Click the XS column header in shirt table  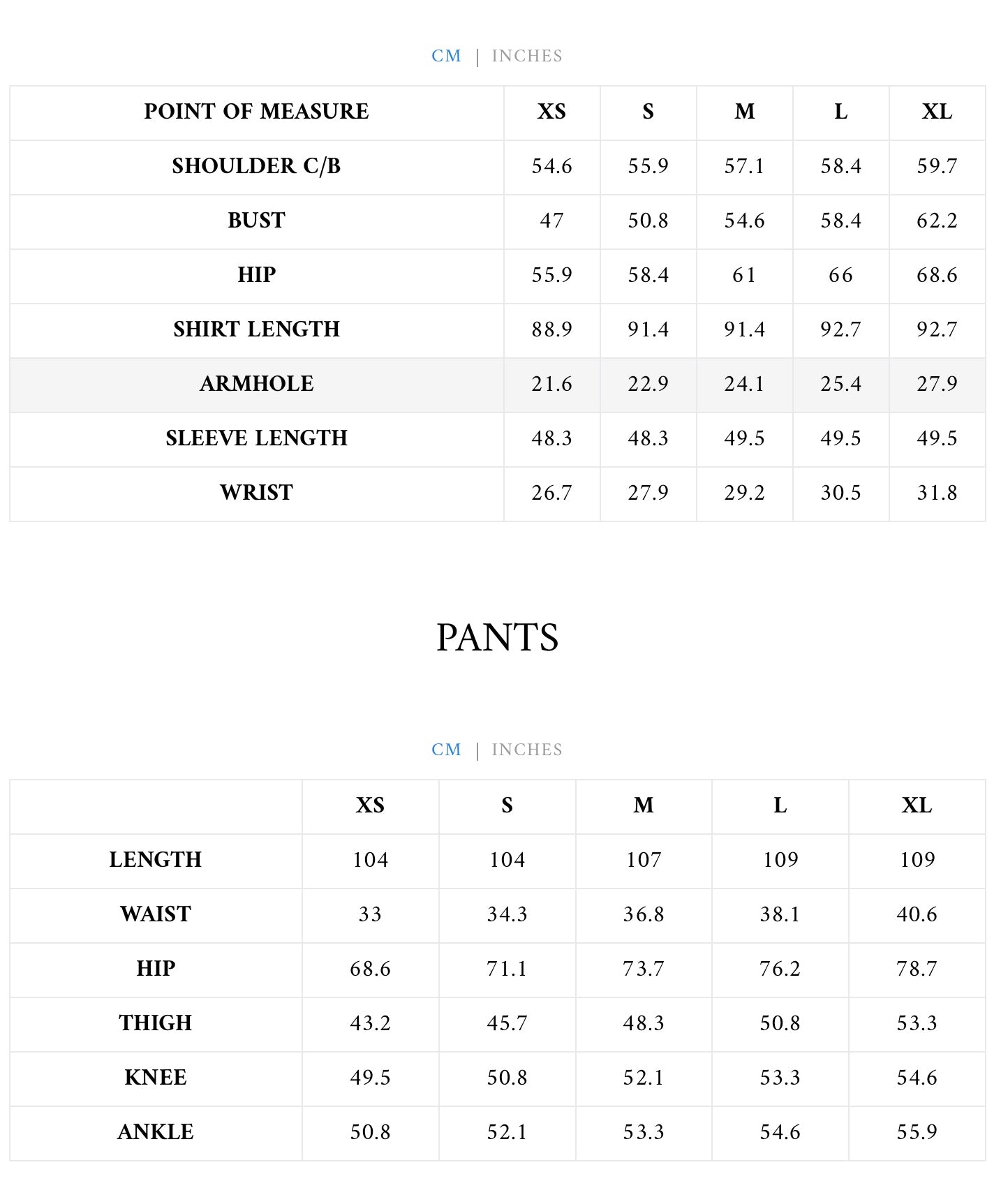[551, 112]
